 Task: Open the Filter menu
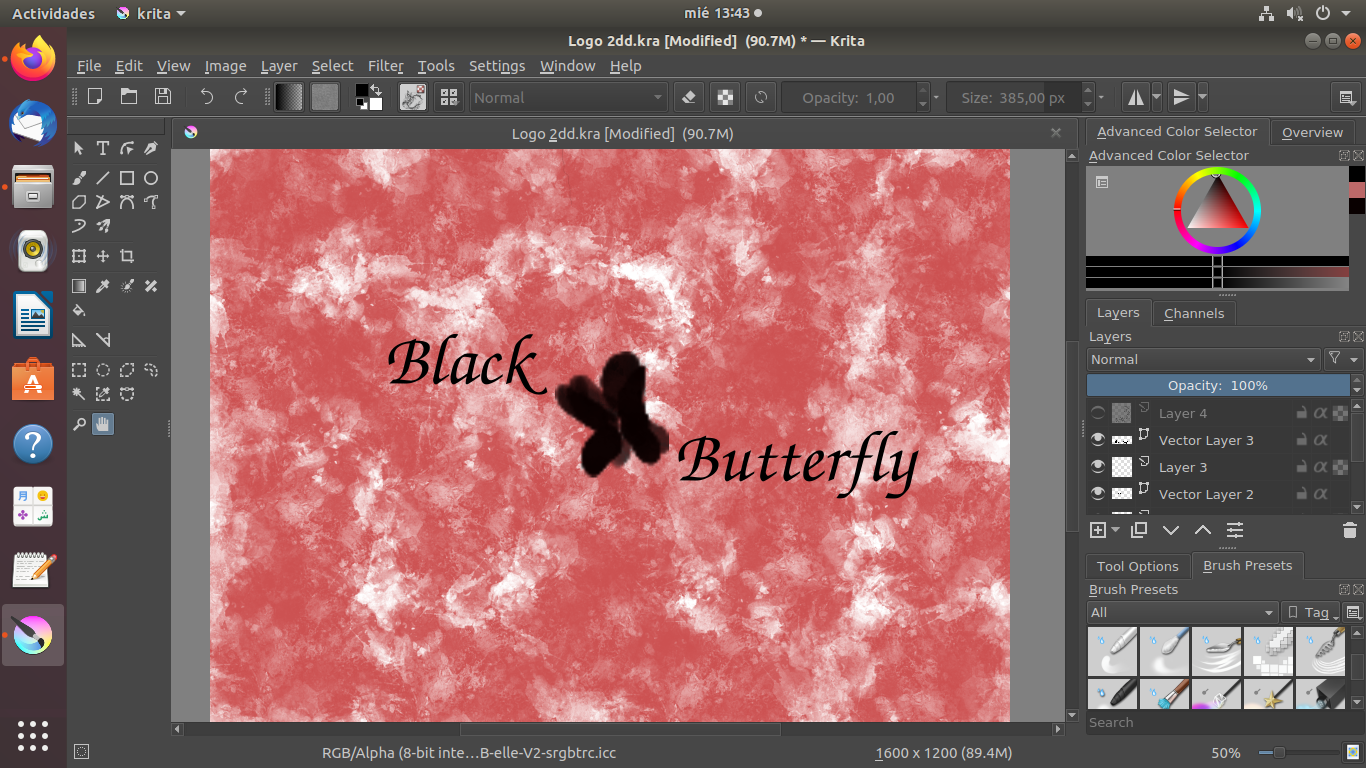point(385,66)
